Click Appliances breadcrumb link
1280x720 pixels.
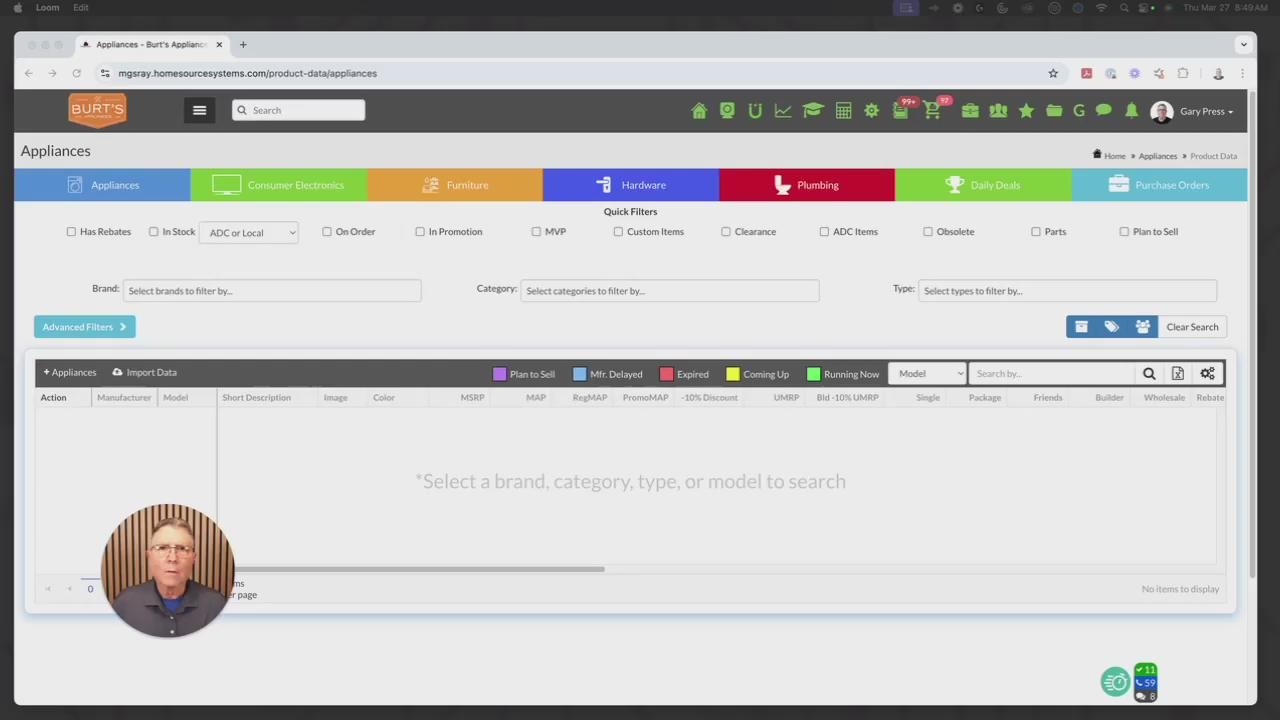tap(1158, 156)
